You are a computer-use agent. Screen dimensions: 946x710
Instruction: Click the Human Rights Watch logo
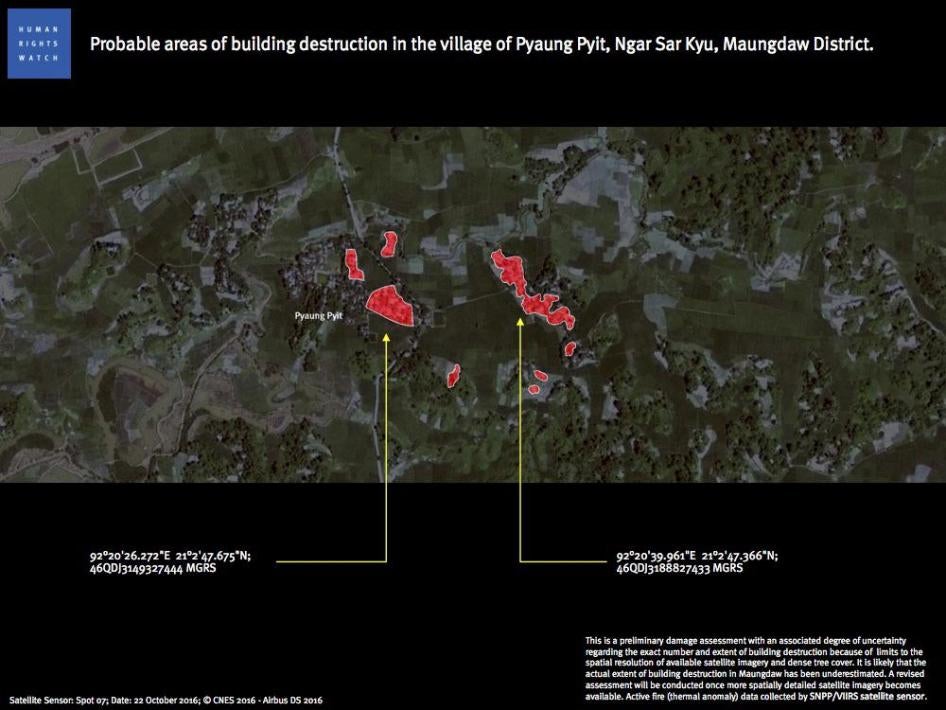(36, 43)
